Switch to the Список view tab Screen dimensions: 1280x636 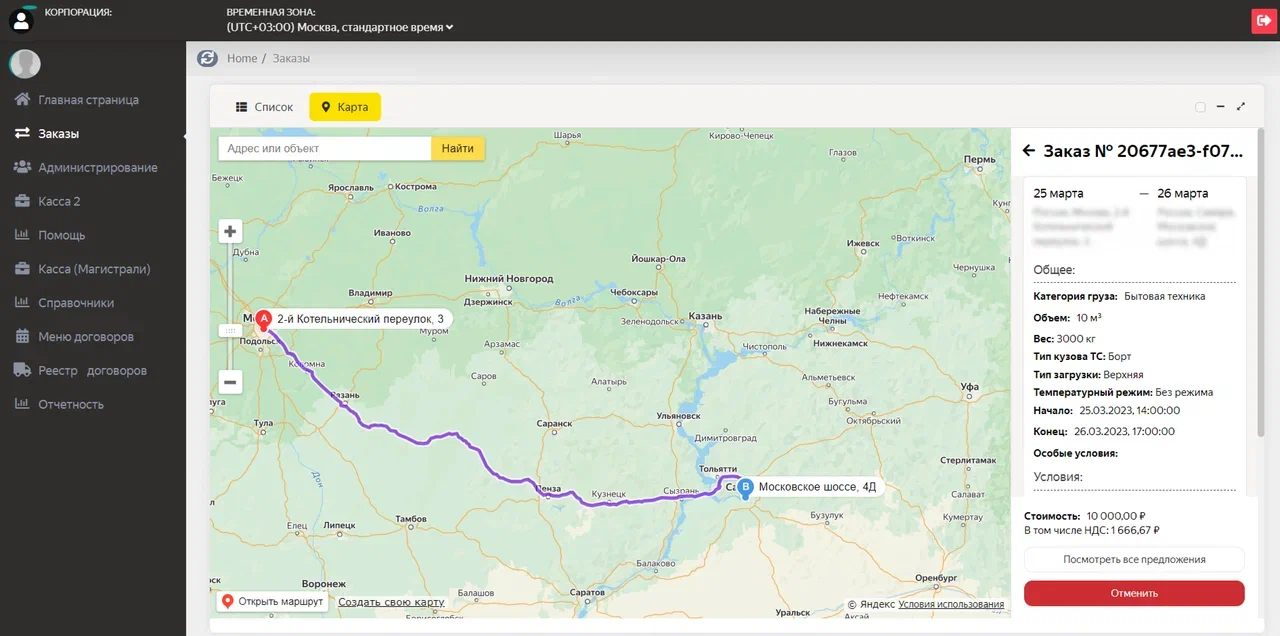point(264,107)
